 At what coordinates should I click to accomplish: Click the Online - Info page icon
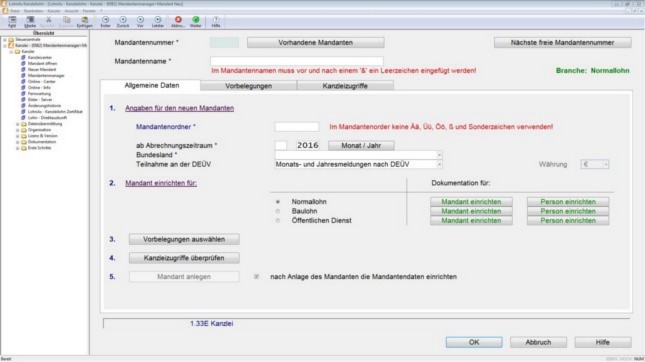coord(23,88)
